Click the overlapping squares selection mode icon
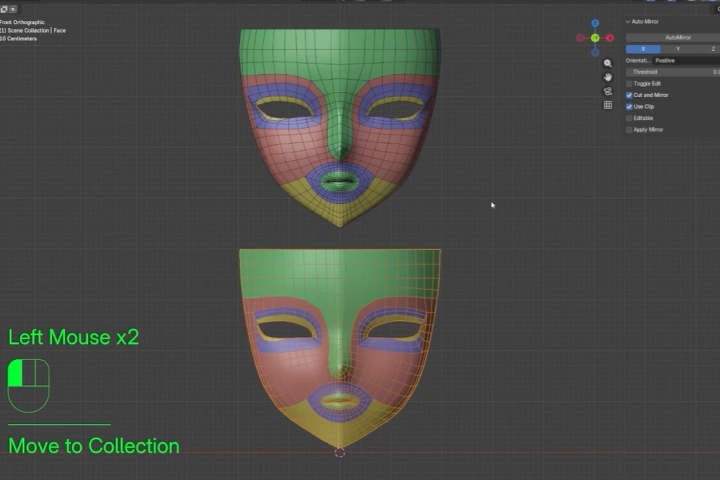The height and width of the screenshot is (480, 720). point(4,9)
